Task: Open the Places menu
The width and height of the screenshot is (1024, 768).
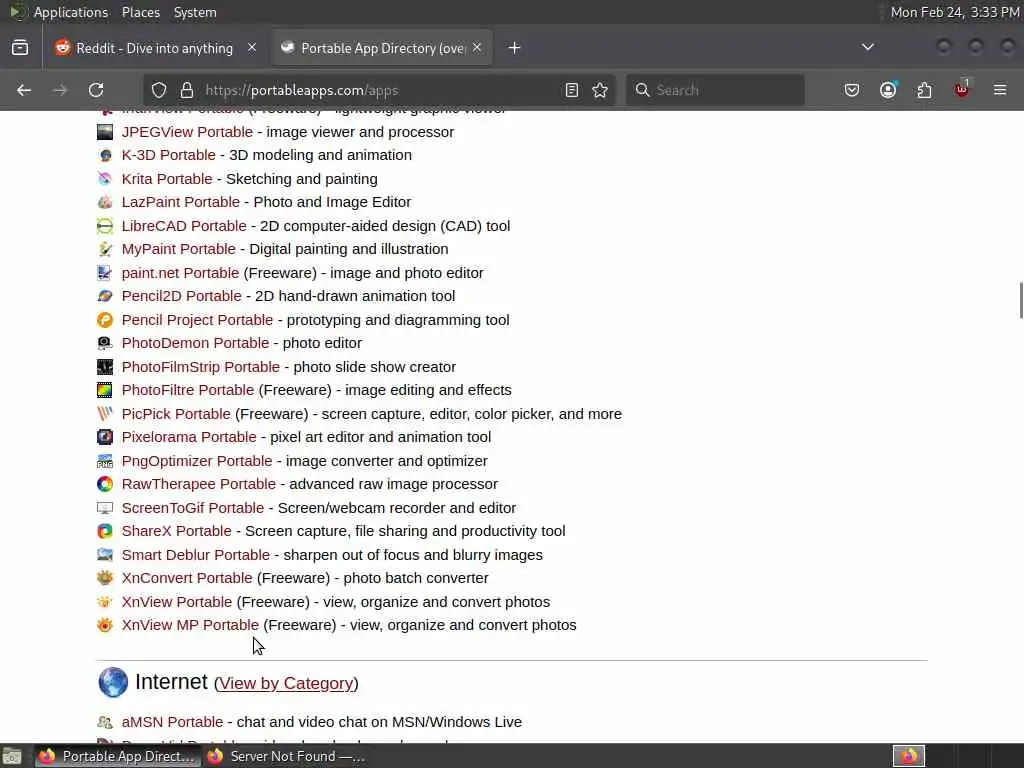Action: point(140,12)
